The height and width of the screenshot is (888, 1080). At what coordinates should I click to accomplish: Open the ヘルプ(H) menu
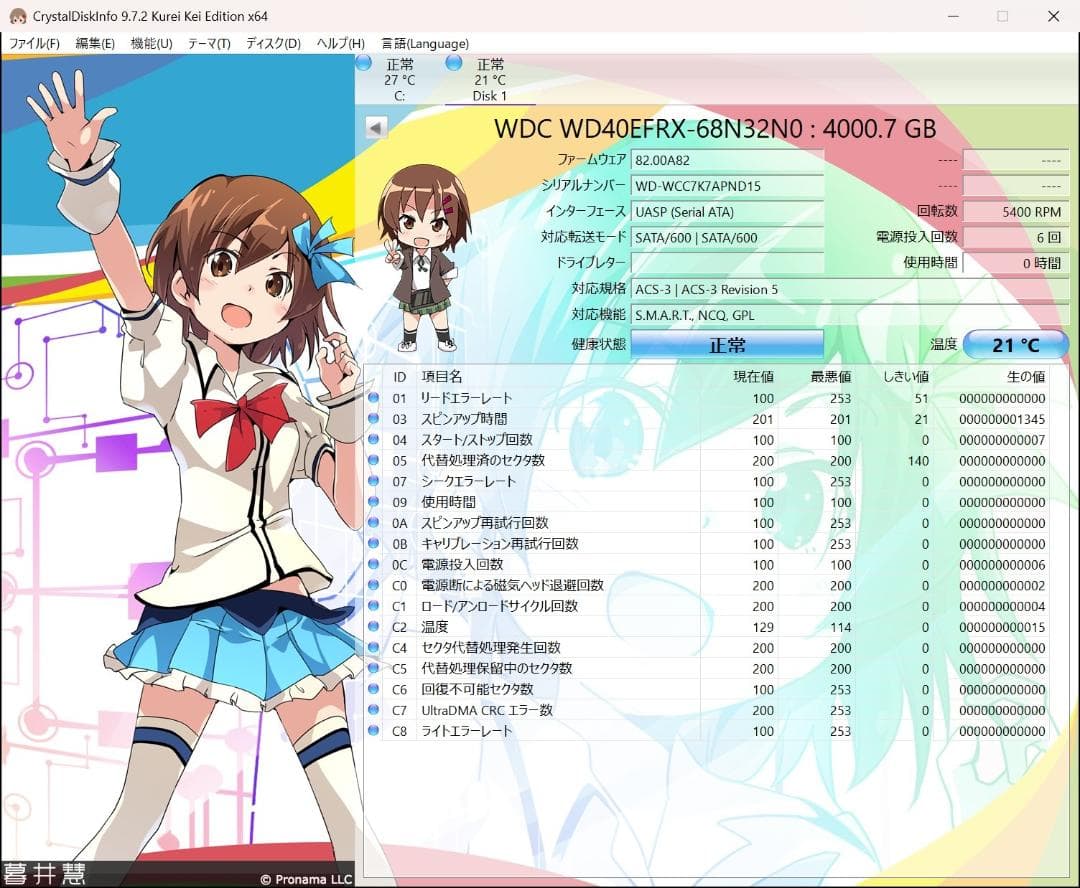tap(340, 43)
